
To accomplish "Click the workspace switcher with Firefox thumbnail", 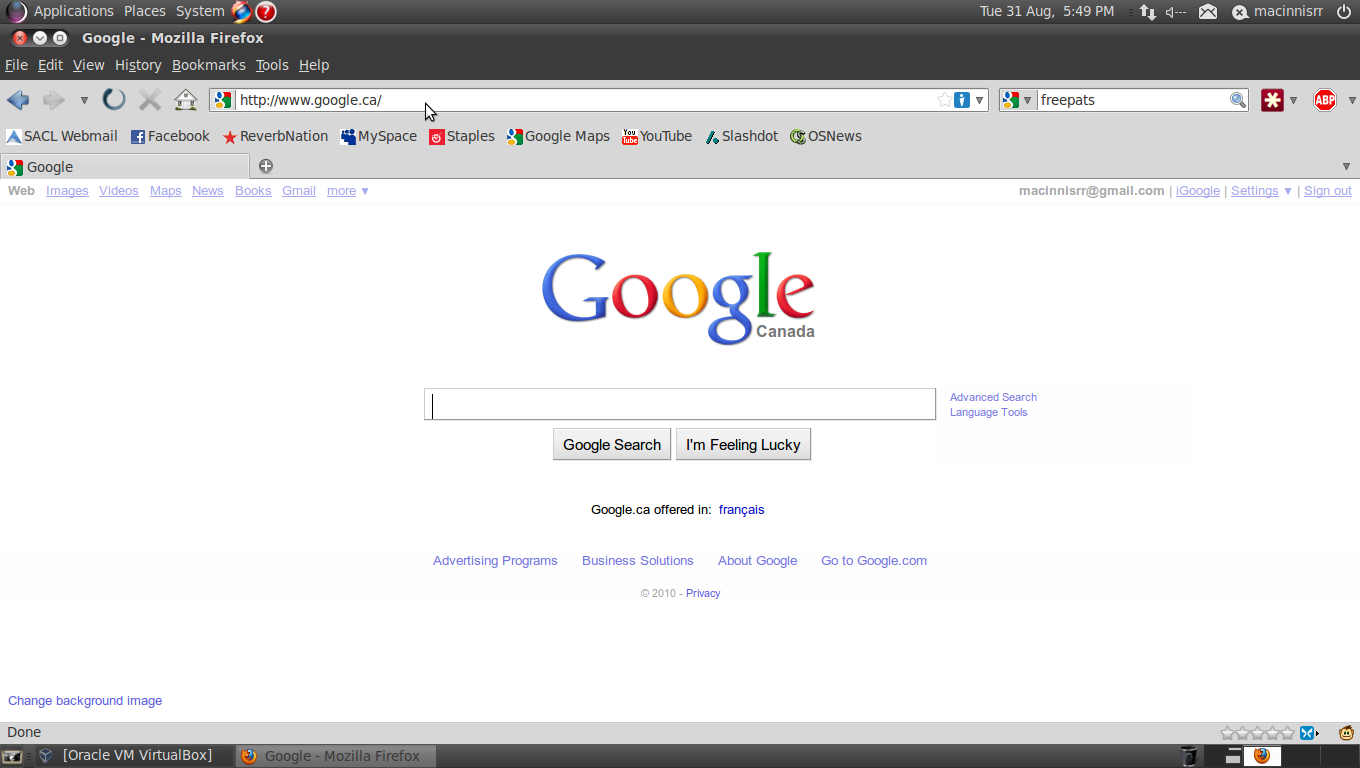I will 1261,756.
